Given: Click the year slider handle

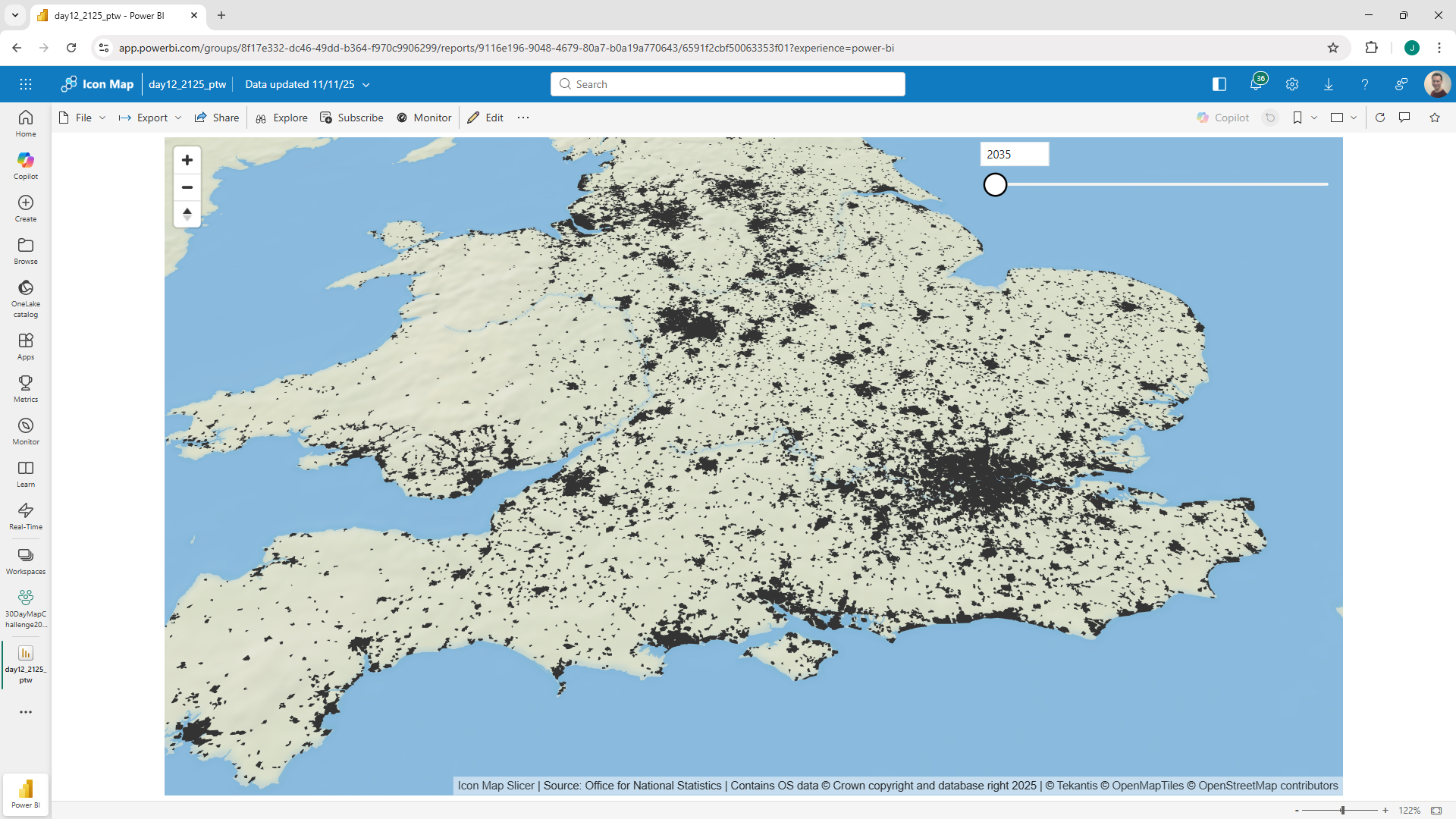Looking at the screenshot, I should tap(995, 184).
